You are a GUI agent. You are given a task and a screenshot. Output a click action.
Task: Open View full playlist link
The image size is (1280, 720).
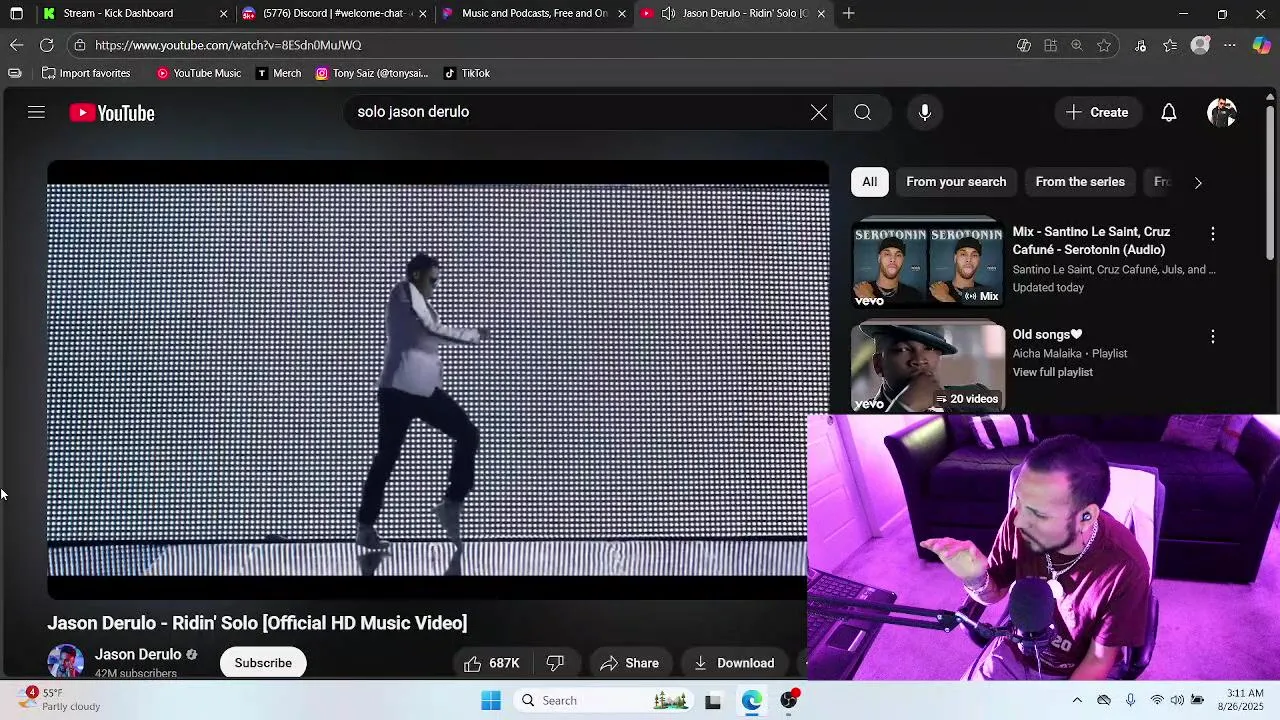[1052, 372]
